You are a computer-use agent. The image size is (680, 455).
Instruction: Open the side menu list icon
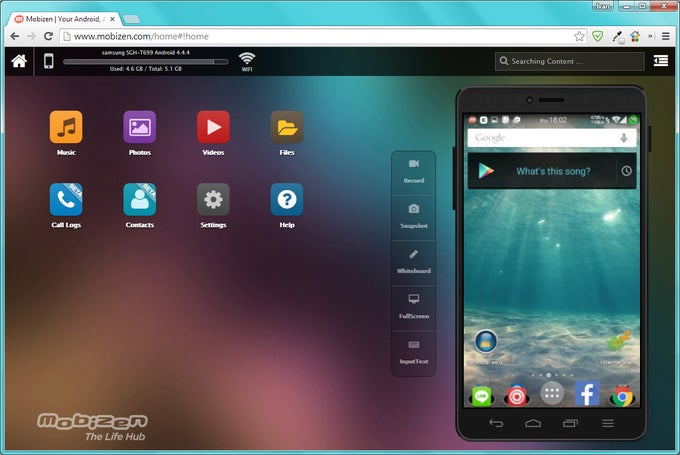660,61
